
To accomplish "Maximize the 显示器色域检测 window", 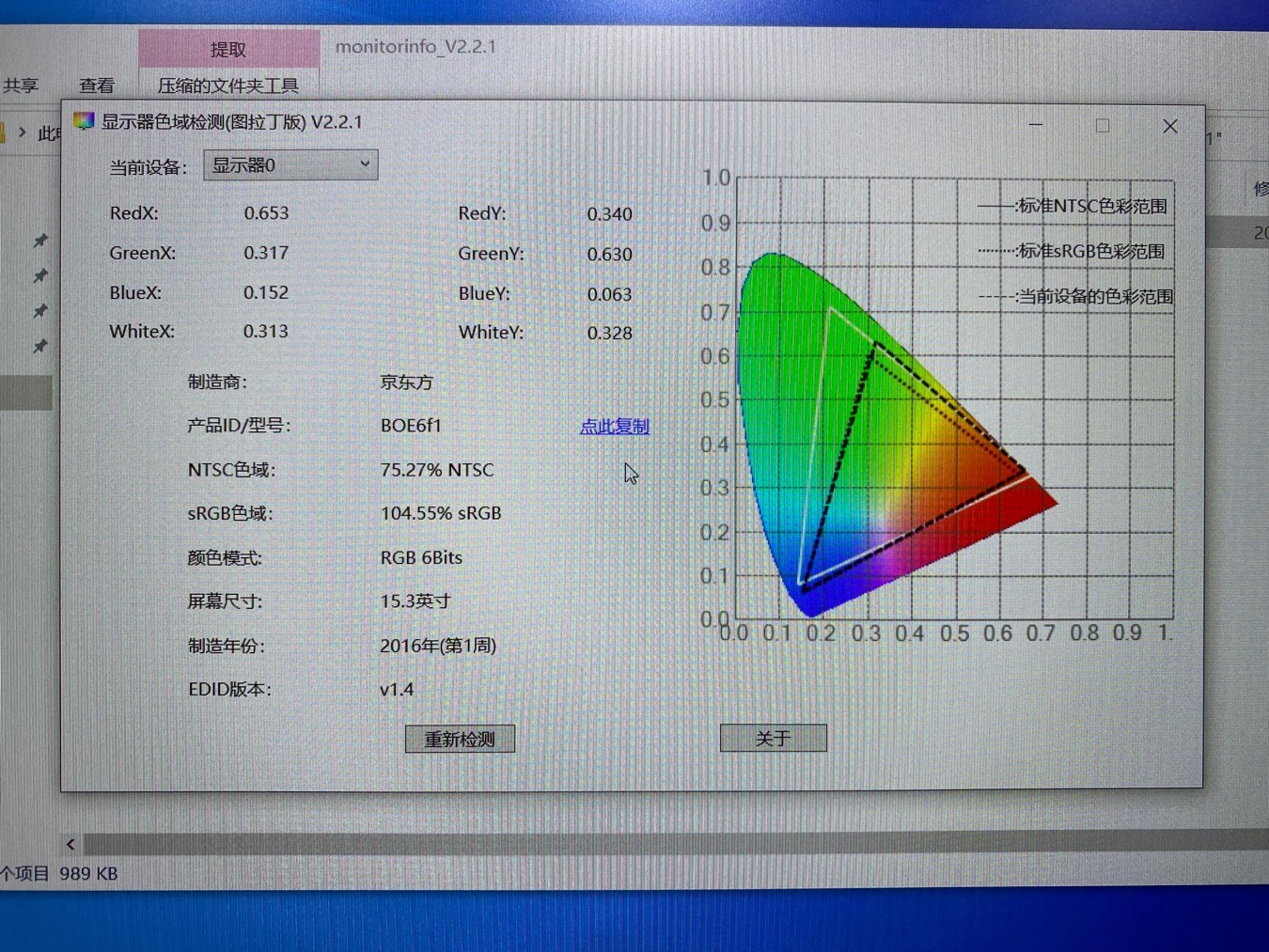I will click(x=1103, y=126).
